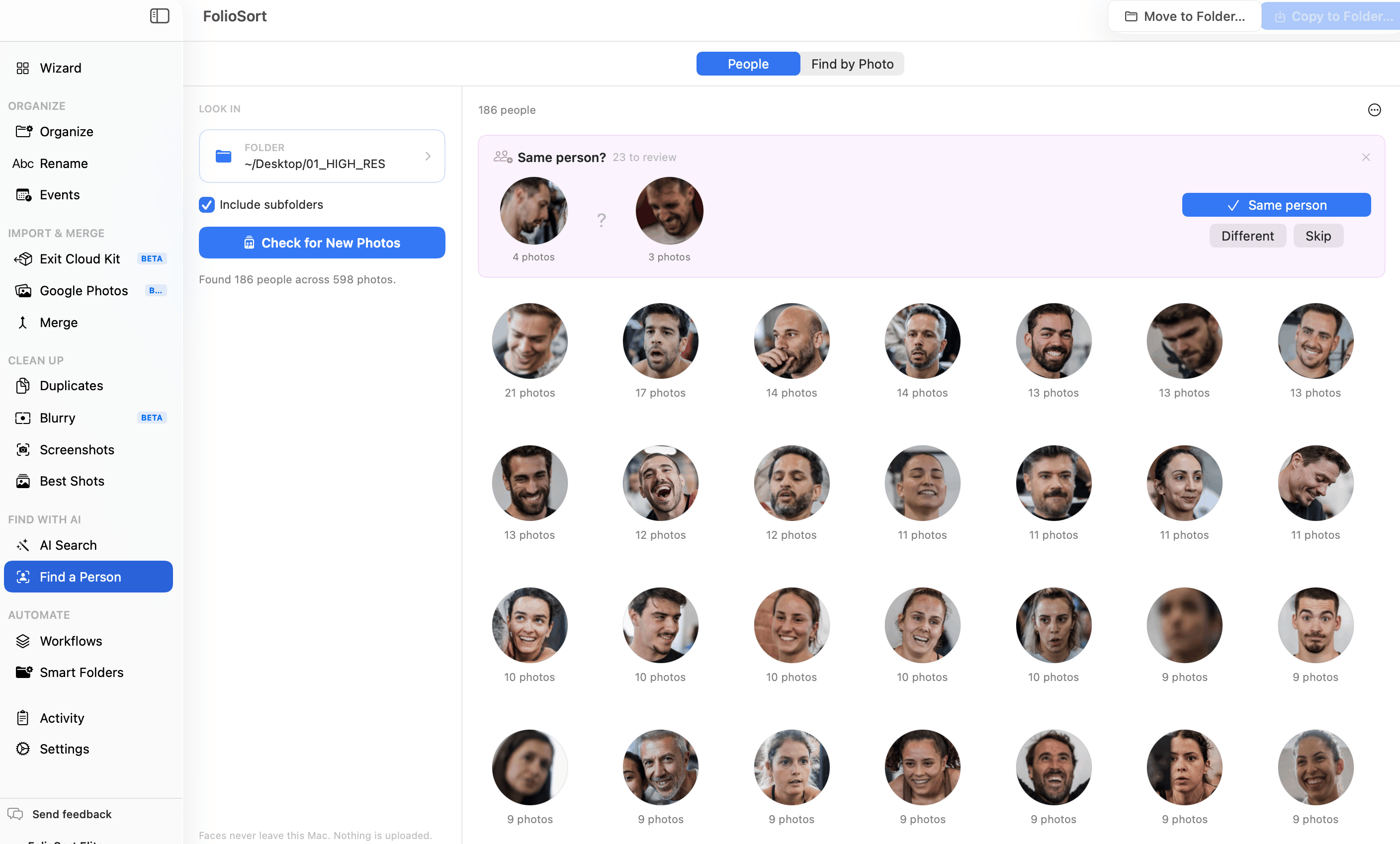
Task: Open the Blurry photos tool
Action: click(88, 418)
